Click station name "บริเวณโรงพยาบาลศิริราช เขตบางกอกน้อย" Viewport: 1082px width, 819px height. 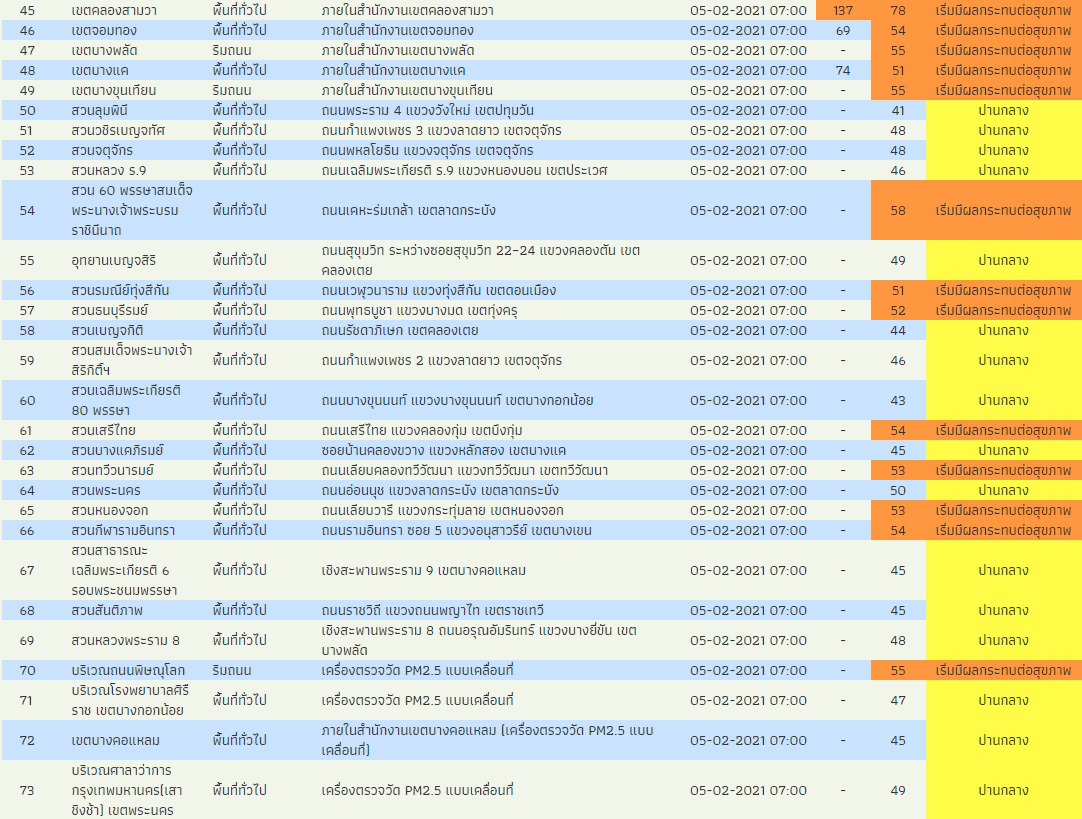[130, 700]
